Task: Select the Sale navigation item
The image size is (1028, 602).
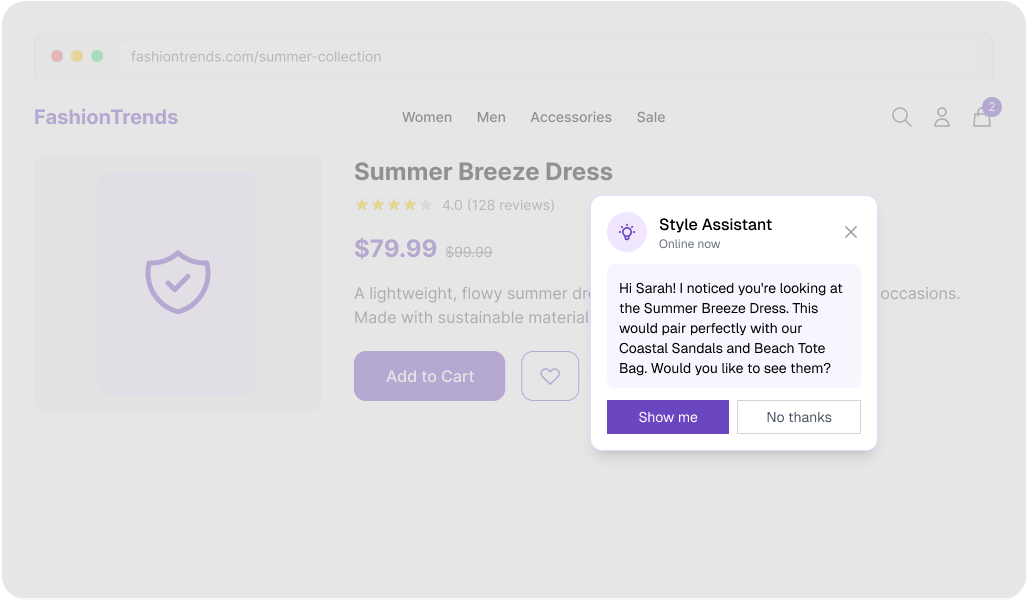Action: click(650, 117)
